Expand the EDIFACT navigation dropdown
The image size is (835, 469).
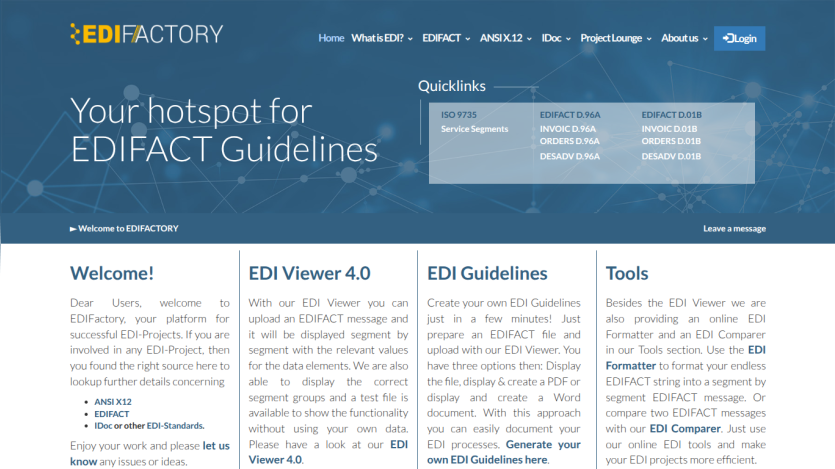[446, 38]
